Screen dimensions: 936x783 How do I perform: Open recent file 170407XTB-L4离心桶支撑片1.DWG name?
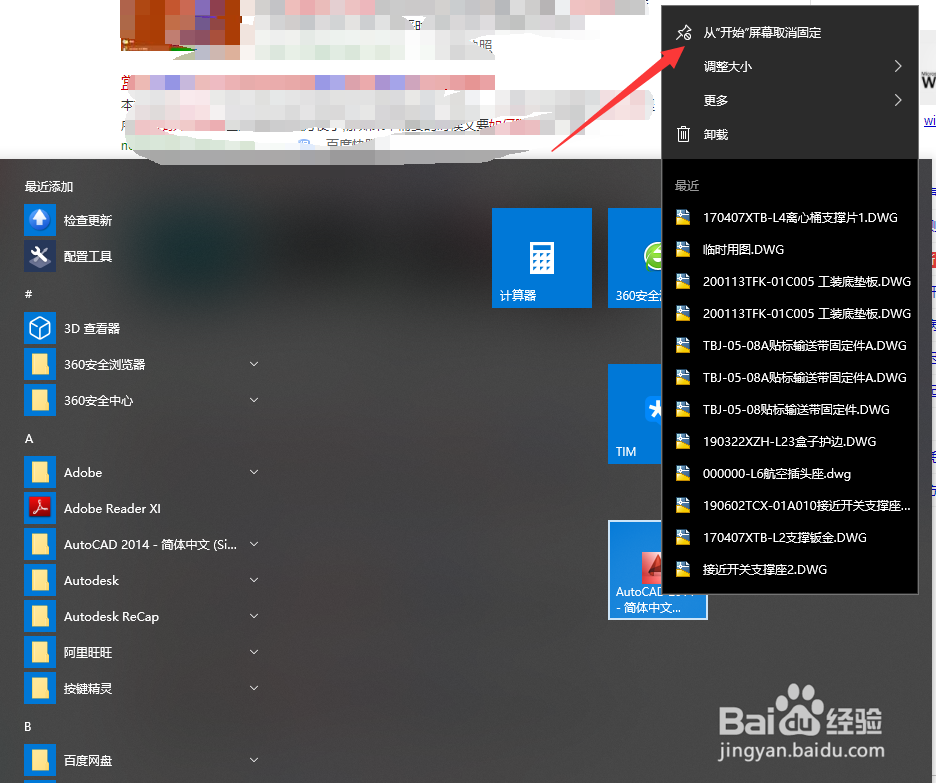800,217
